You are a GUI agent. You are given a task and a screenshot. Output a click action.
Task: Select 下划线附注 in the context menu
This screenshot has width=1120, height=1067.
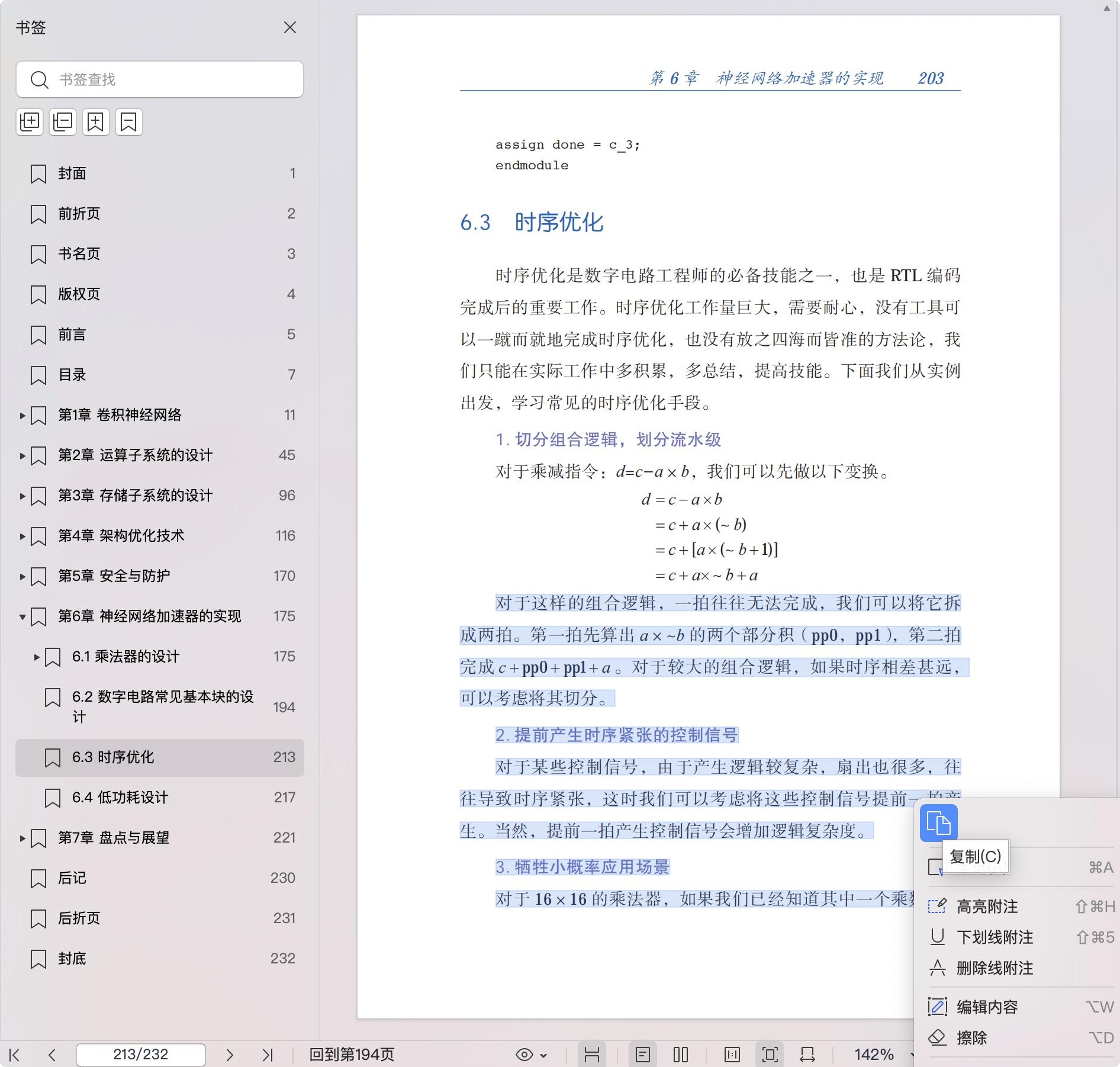pyautogui.click(x=995, y=937)
